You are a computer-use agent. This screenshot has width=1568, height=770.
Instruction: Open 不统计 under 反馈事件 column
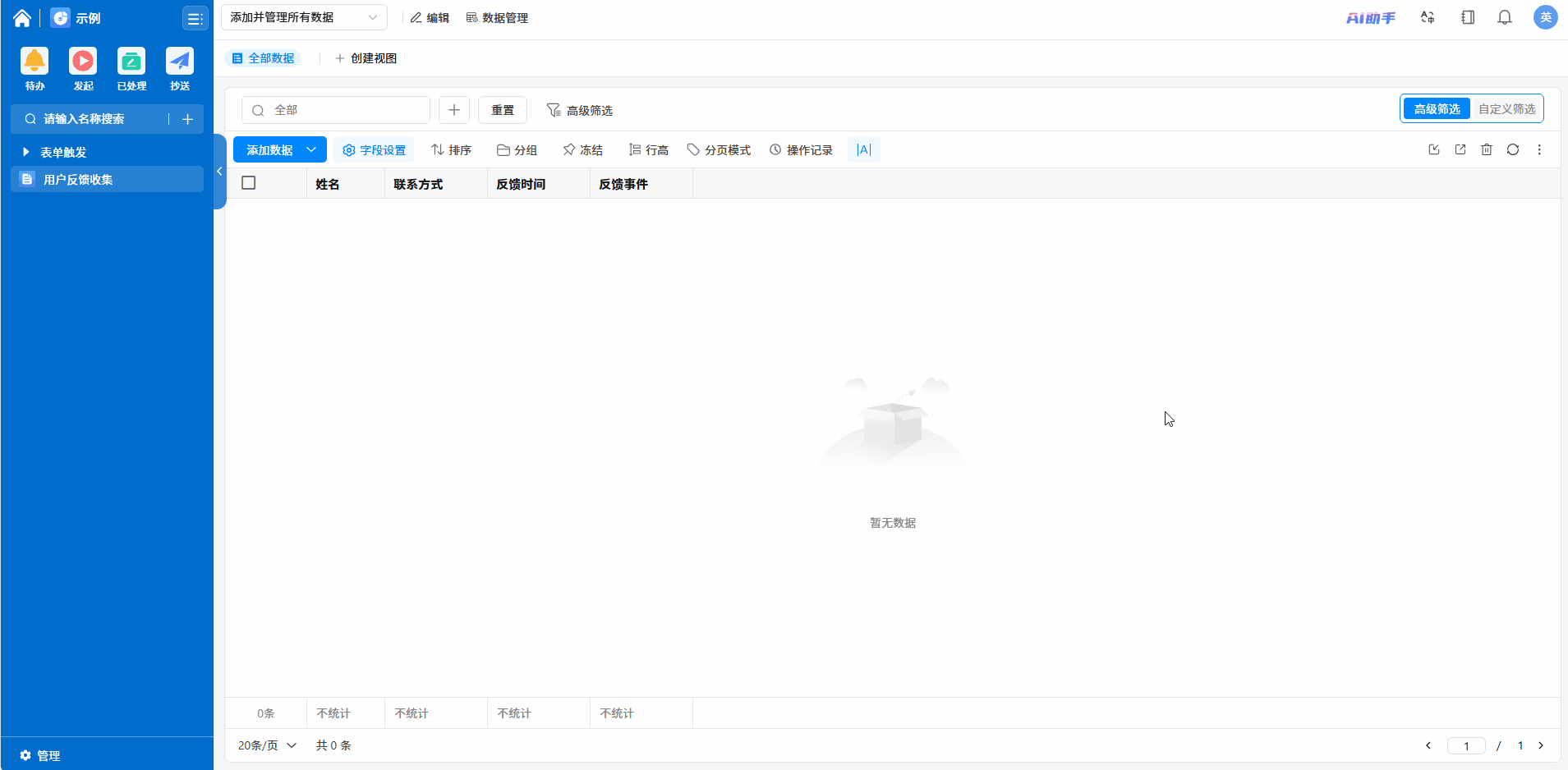[x=617, y=713]
